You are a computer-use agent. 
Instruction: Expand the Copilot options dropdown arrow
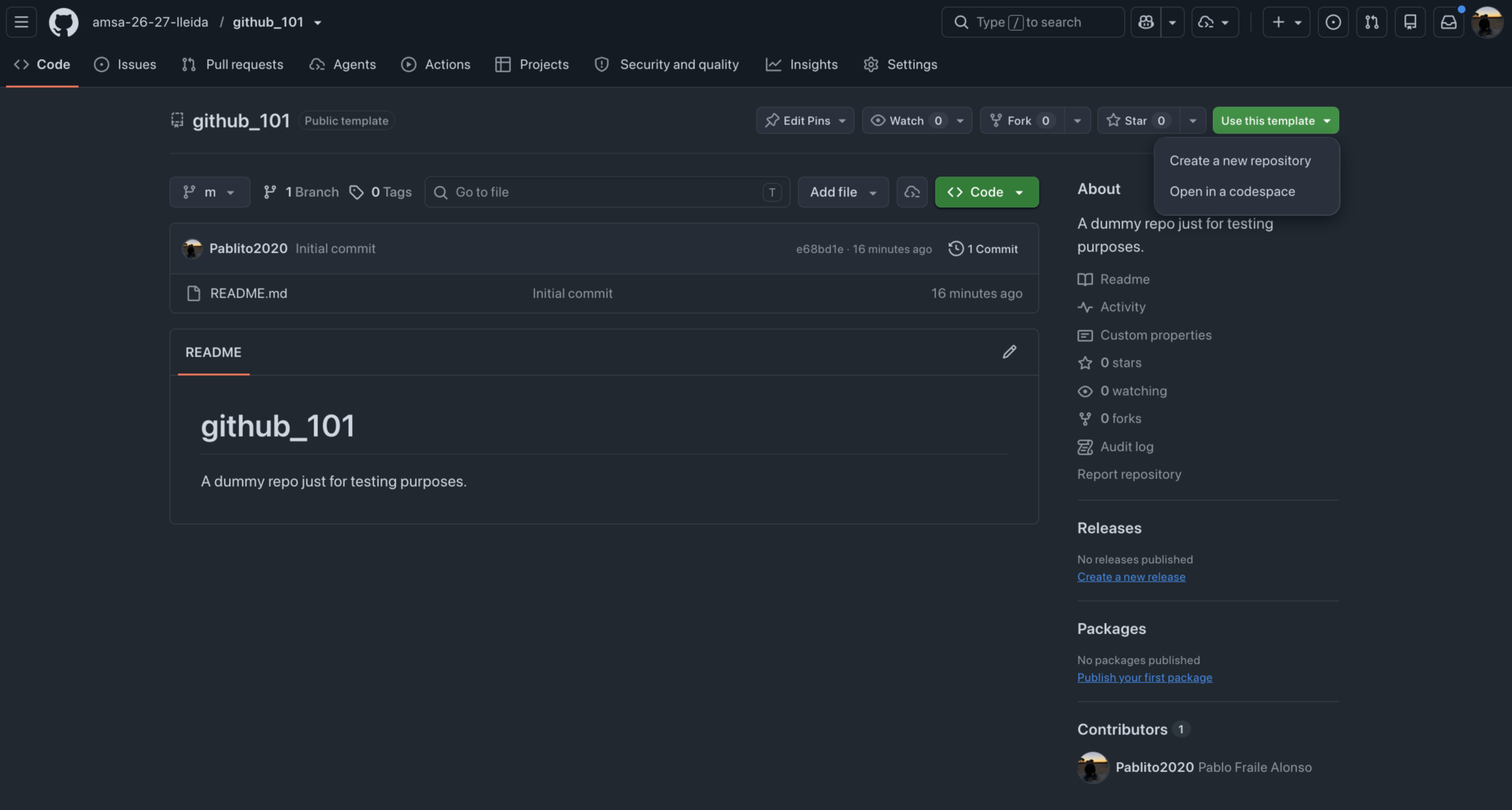coord(1172,22)
